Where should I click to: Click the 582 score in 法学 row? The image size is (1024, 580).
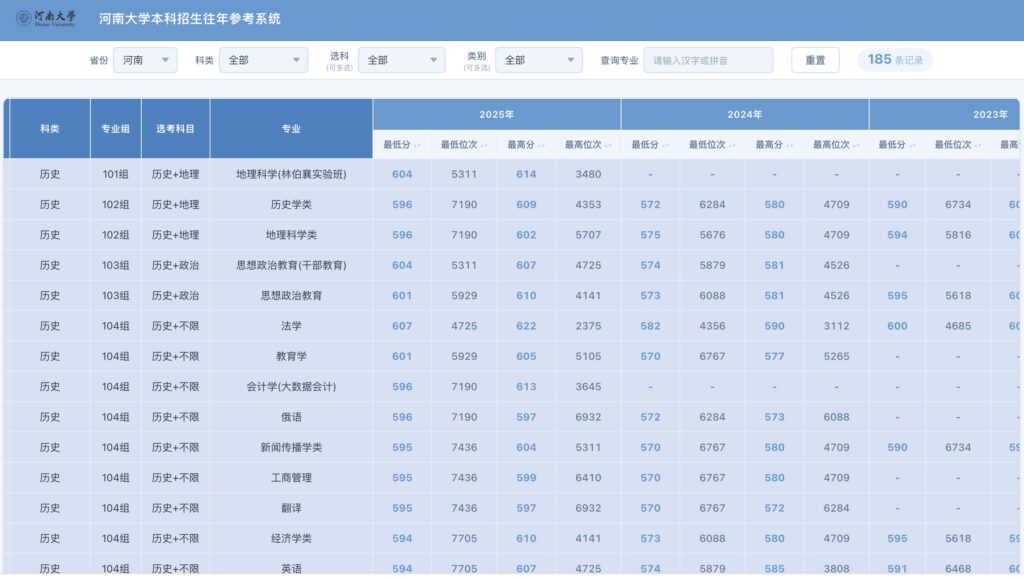[650, 326]
